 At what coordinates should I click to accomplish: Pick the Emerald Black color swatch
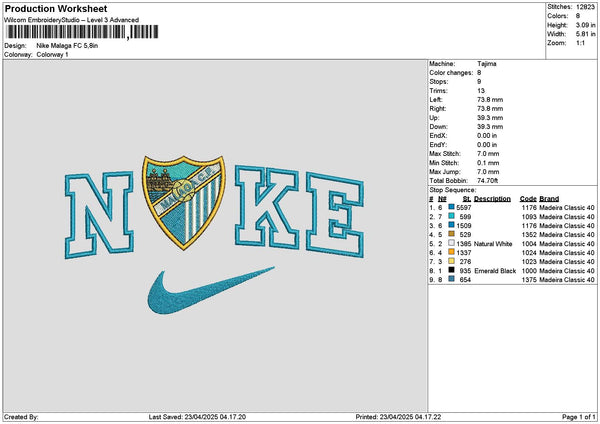(452, 271)
